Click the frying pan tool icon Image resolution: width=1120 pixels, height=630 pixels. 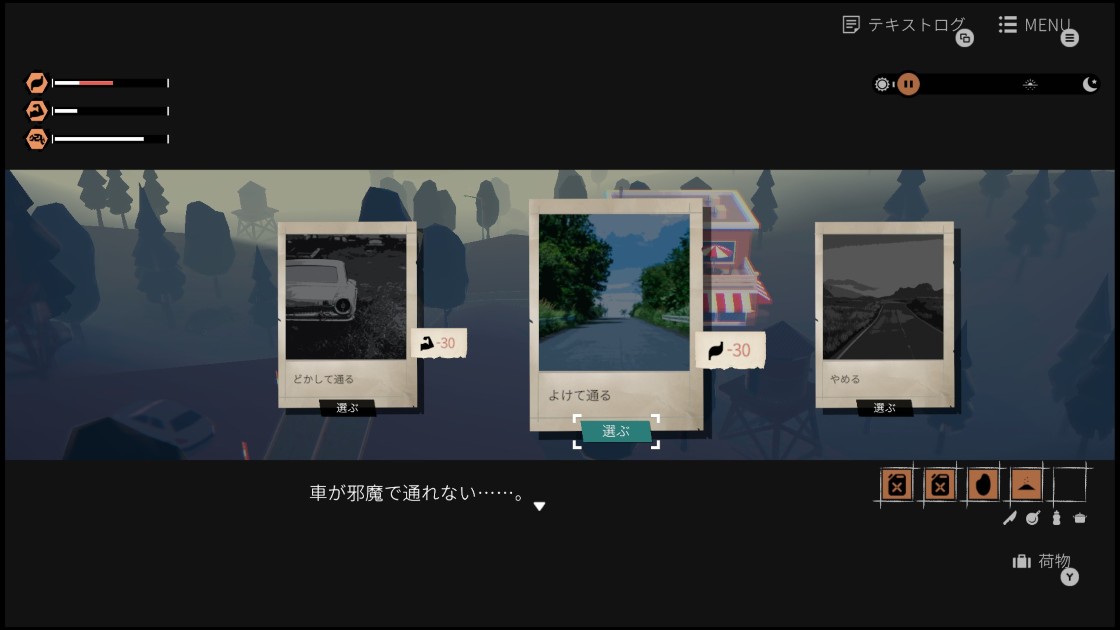(1033, 519)
